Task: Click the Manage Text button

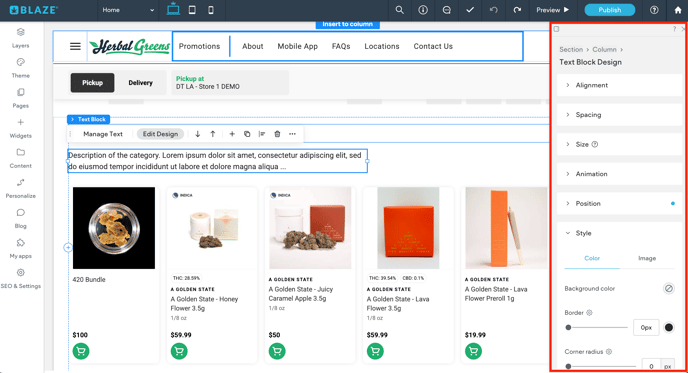Action: click(103, 134)
